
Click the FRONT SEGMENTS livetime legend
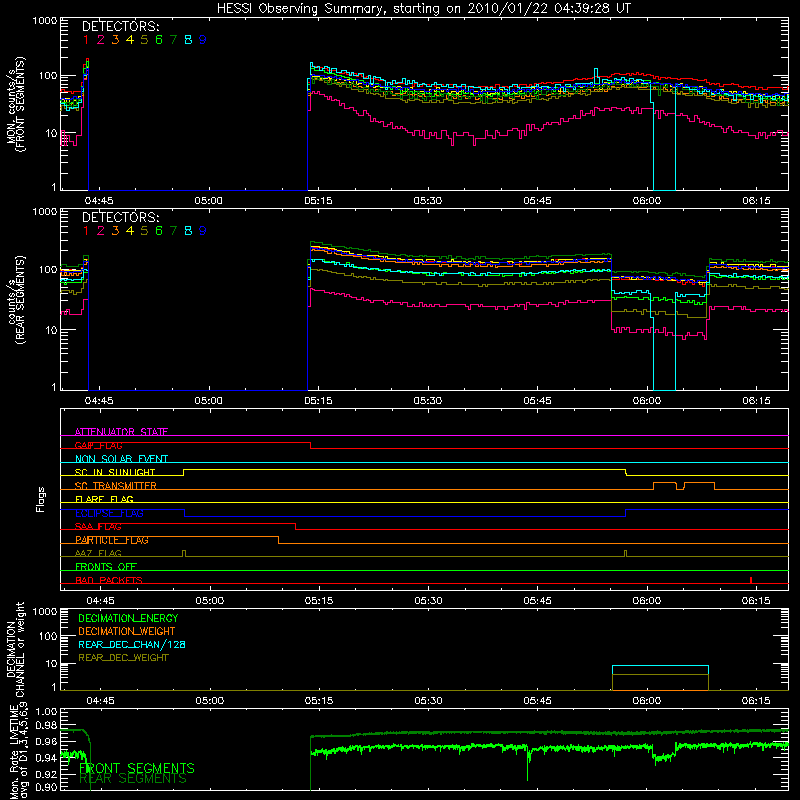click(x=137, y=768)
